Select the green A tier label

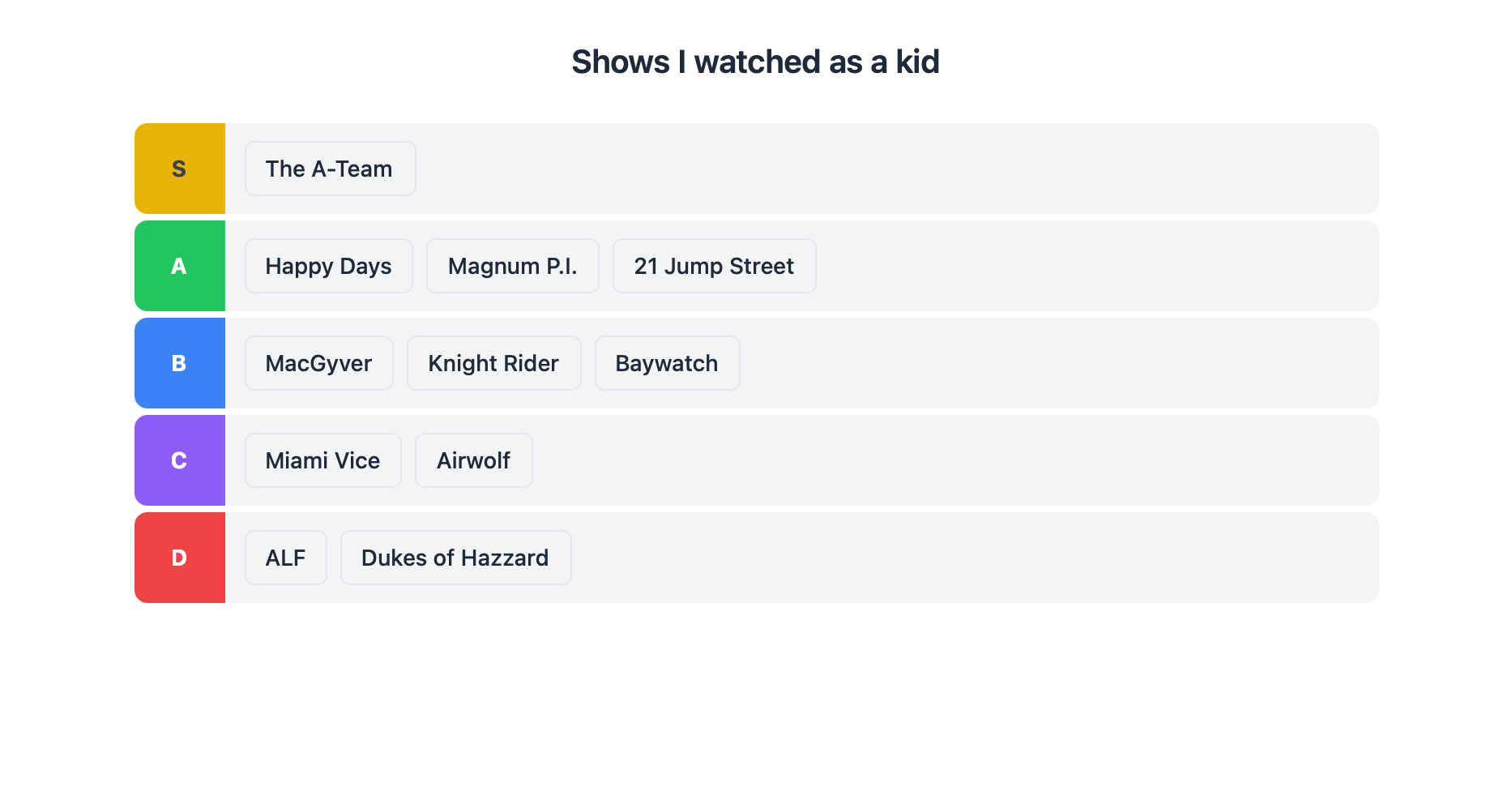[179, 266]
